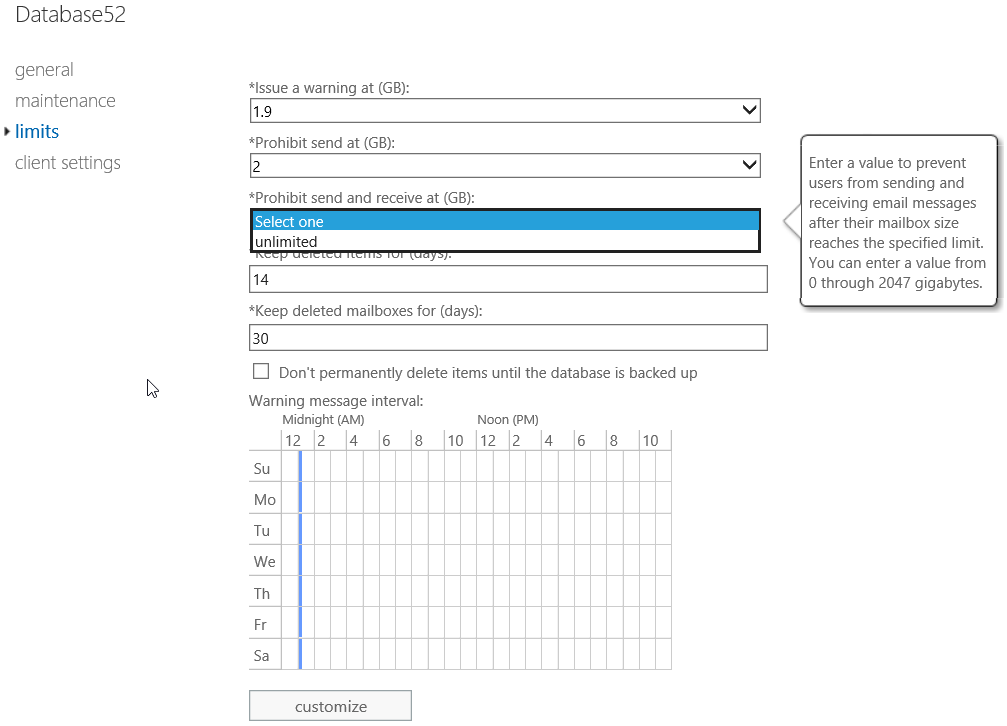Click the Tu row label in schedule
Screen dimensions: 1007x726
tap(261, 530)
